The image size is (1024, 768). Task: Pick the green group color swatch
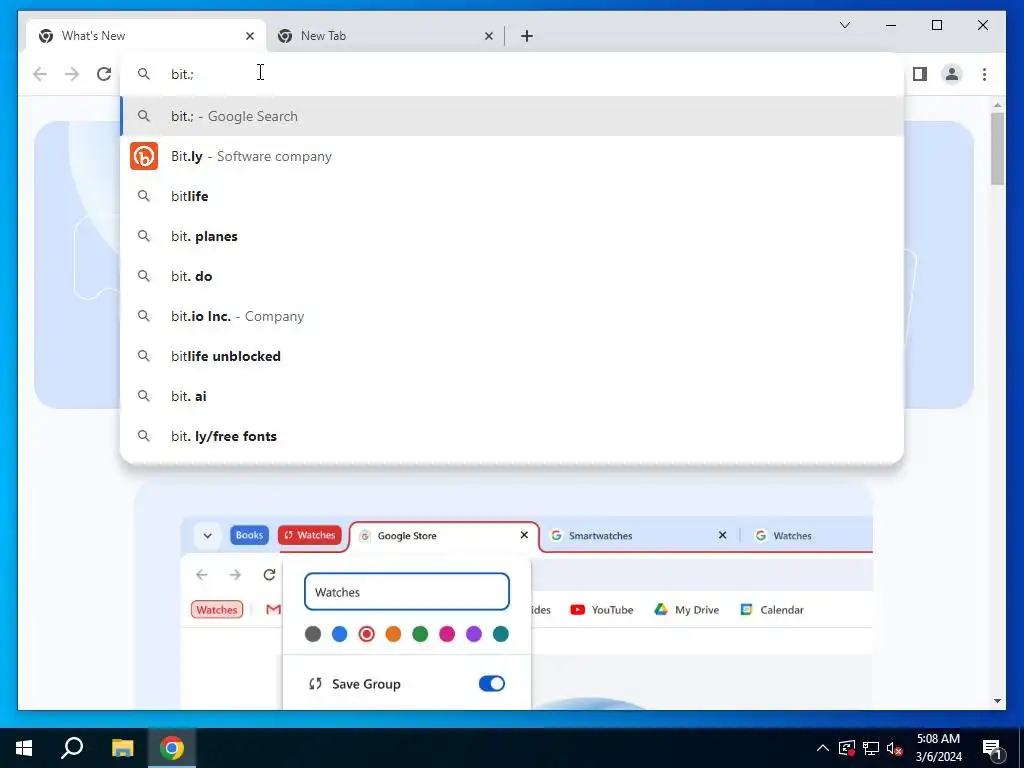pos(420,633)
